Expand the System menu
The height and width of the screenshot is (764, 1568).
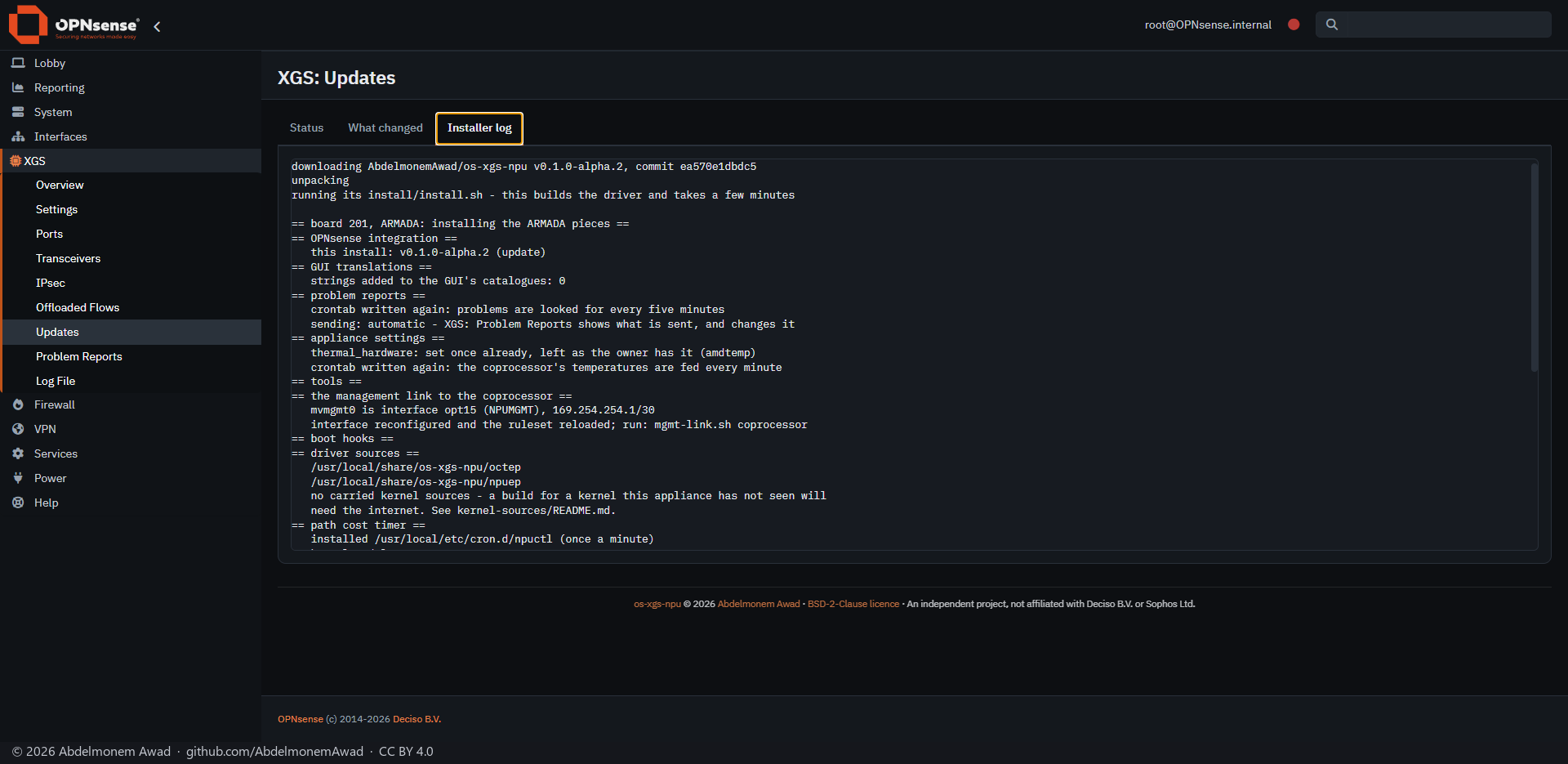(131, 112)
